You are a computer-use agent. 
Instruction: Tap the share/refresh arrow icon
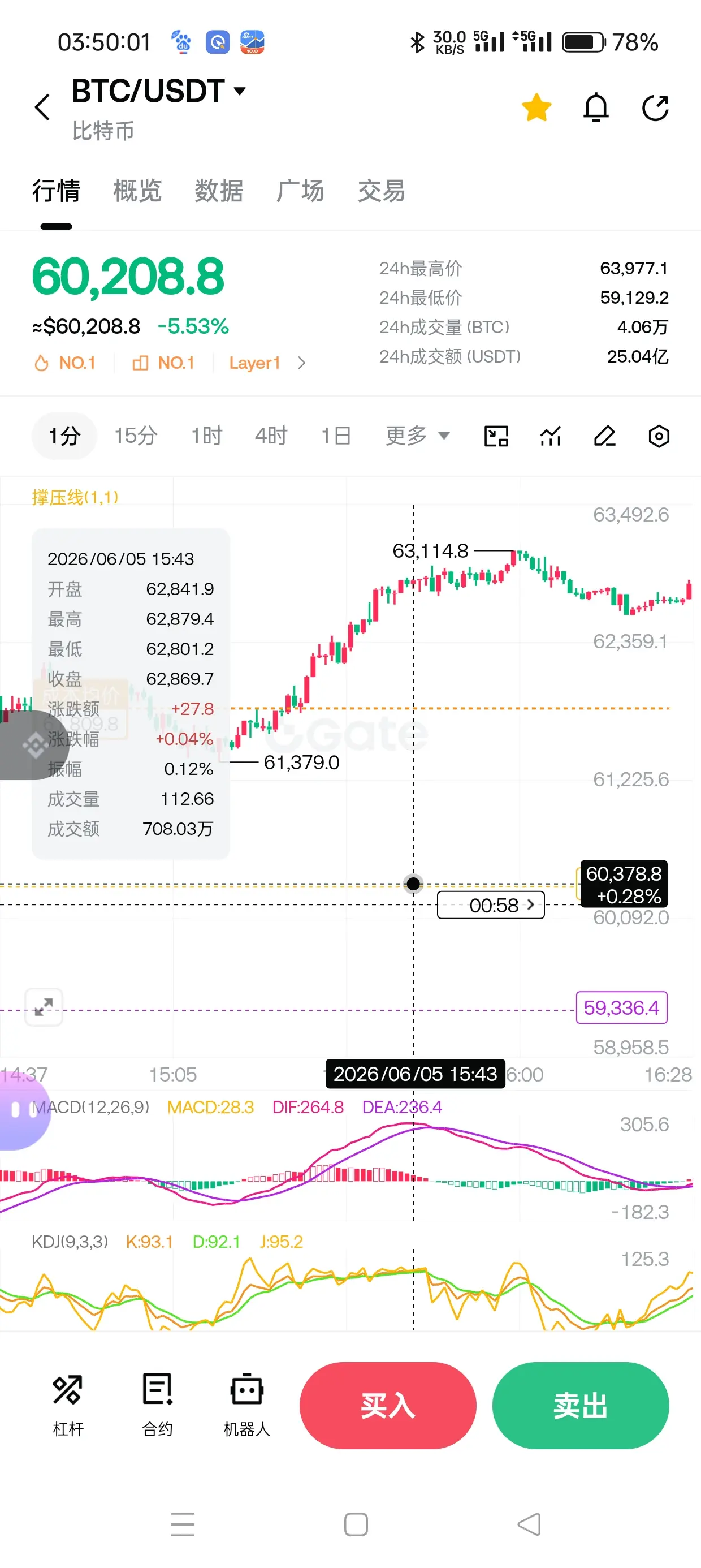[655, 107]
